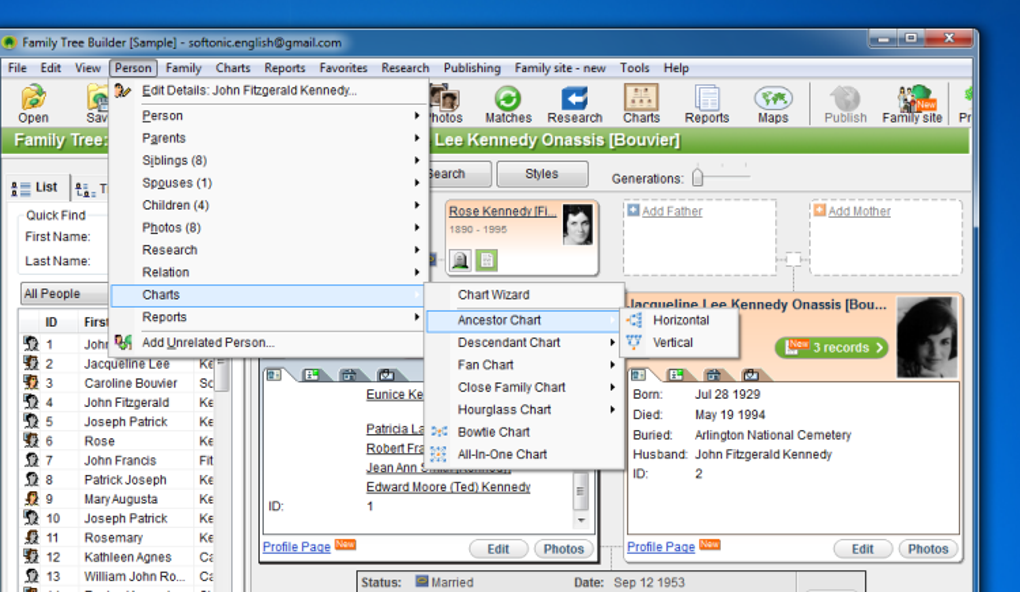Click the Rose Kennedy name link
This screenshot has width=1020, height=592.
click(502, 211)
